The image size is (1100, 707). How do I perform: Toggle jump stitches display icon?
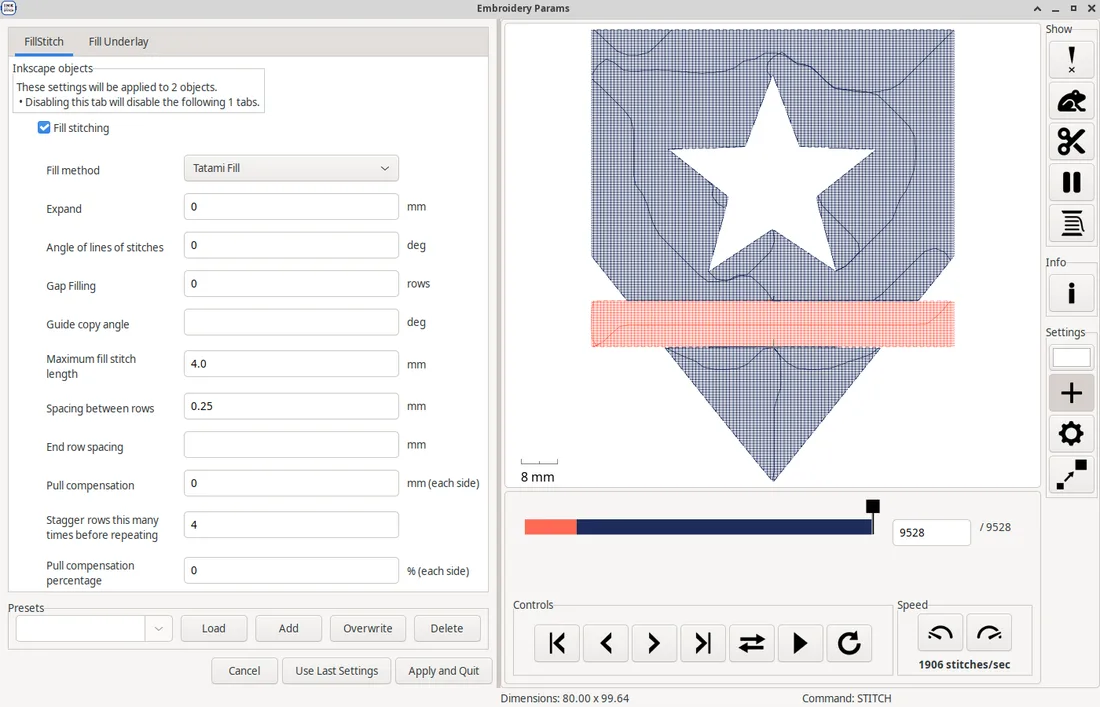pyautogui.click(x=1071, y=101)
